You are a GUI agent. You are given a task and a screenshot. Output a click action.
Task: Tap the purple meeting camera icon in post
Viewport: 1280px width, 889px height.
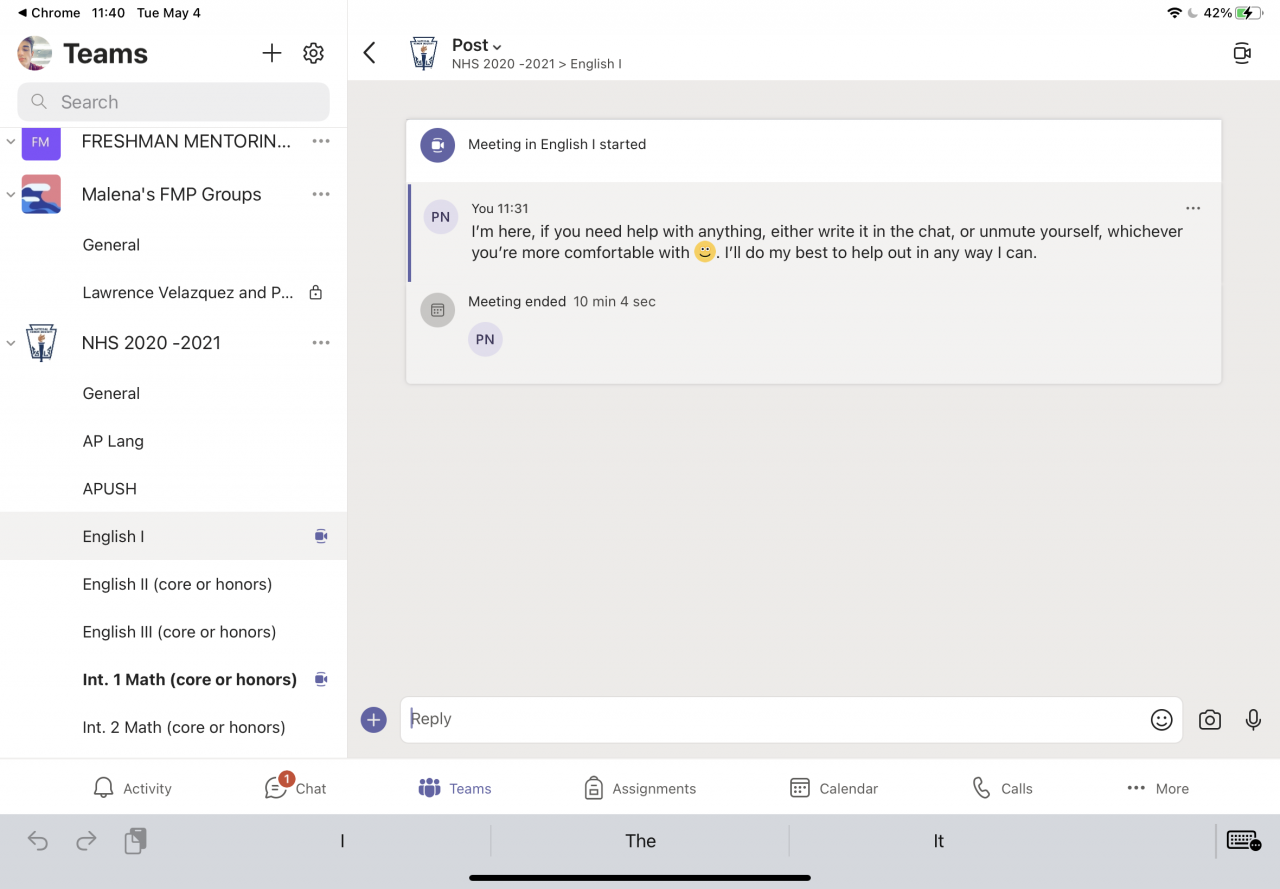click(x=437, y=145)
